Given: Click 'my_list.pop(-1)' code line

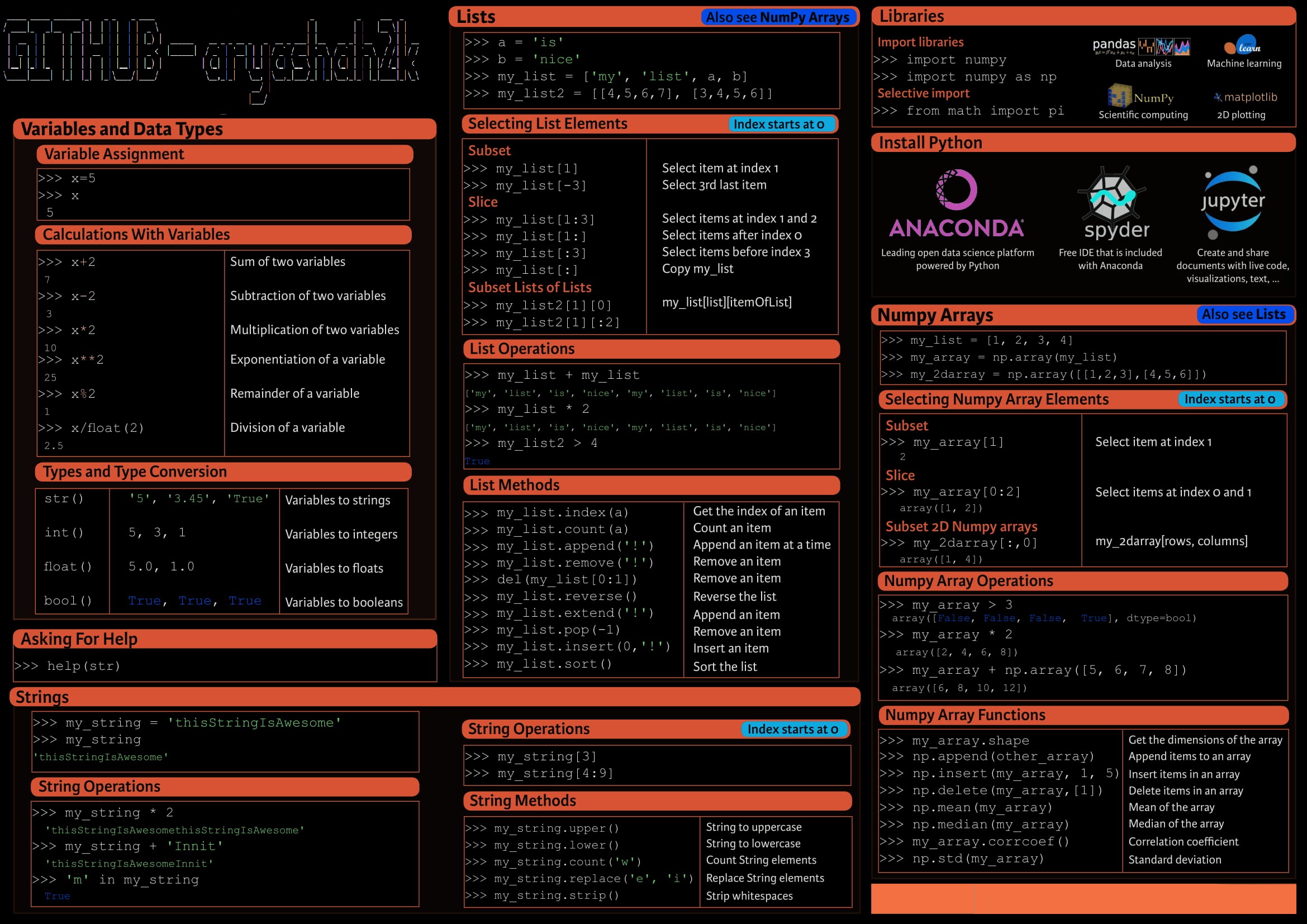Looking at the screenshot, I should click(x=541, y=630).
